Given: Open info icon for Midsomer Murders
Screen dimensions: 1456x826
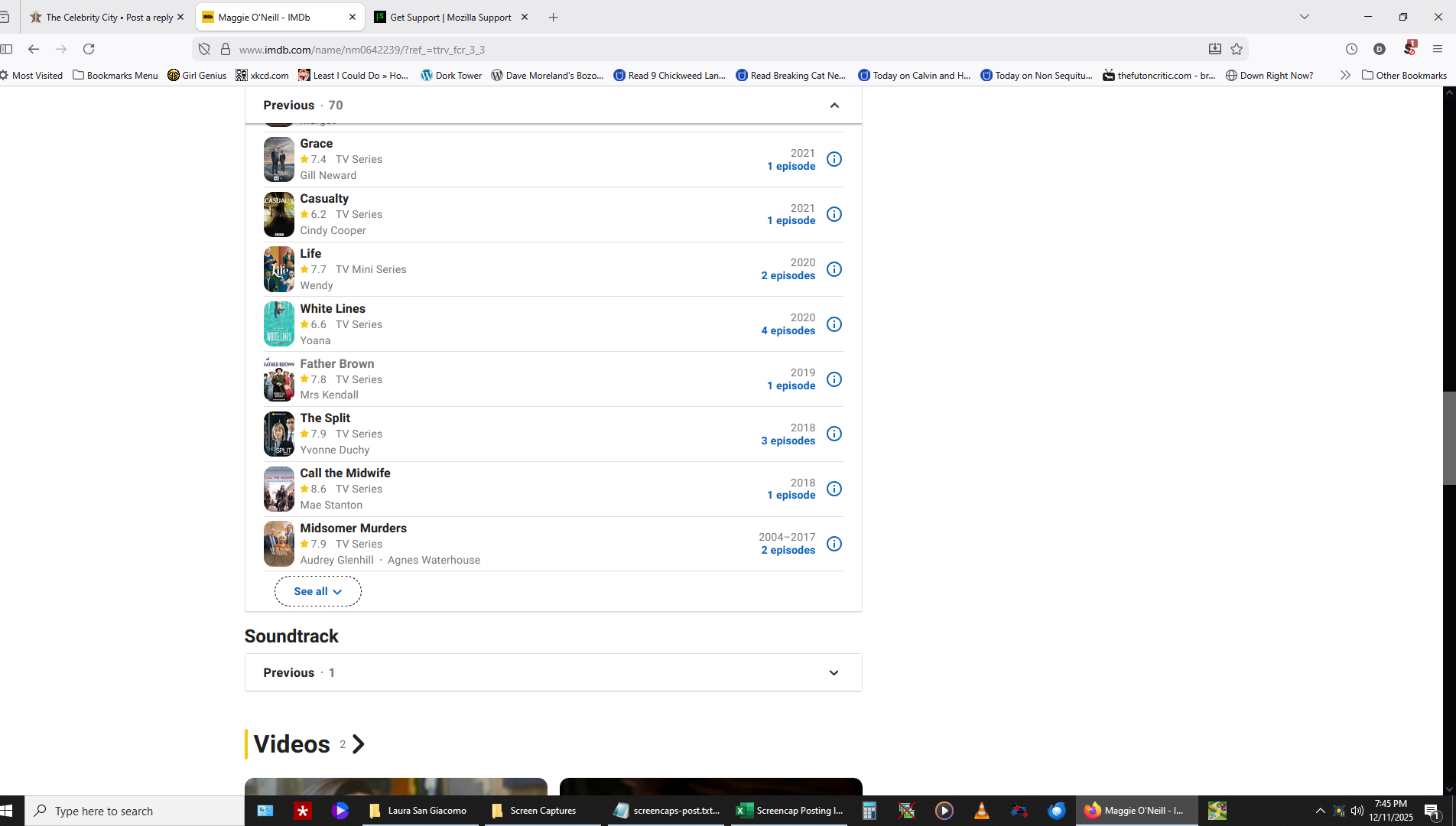Looking at the screenshot, I should [x=834, y=544].
